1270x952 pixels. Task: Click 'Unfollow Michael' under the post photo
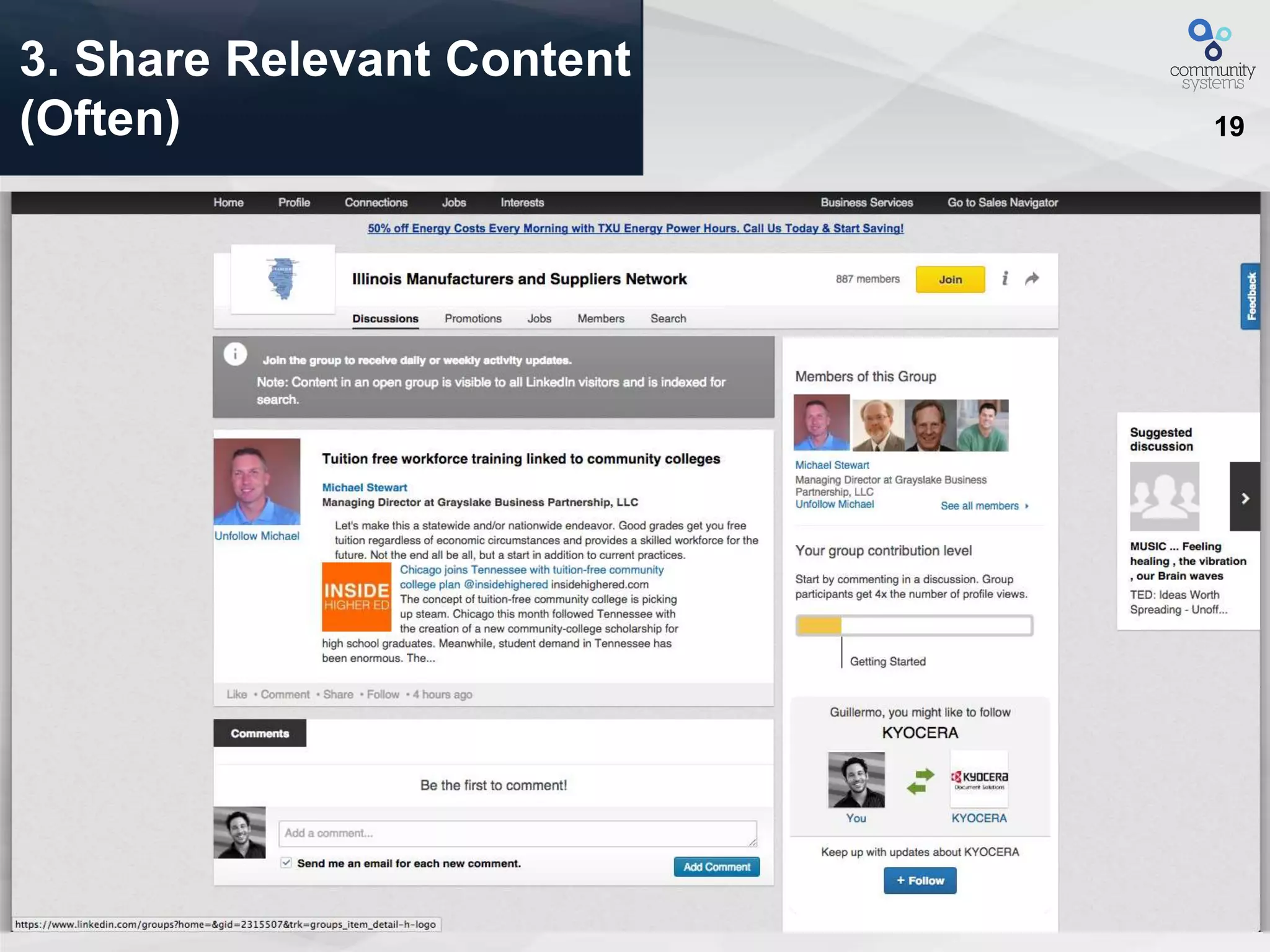pos(257,536)
